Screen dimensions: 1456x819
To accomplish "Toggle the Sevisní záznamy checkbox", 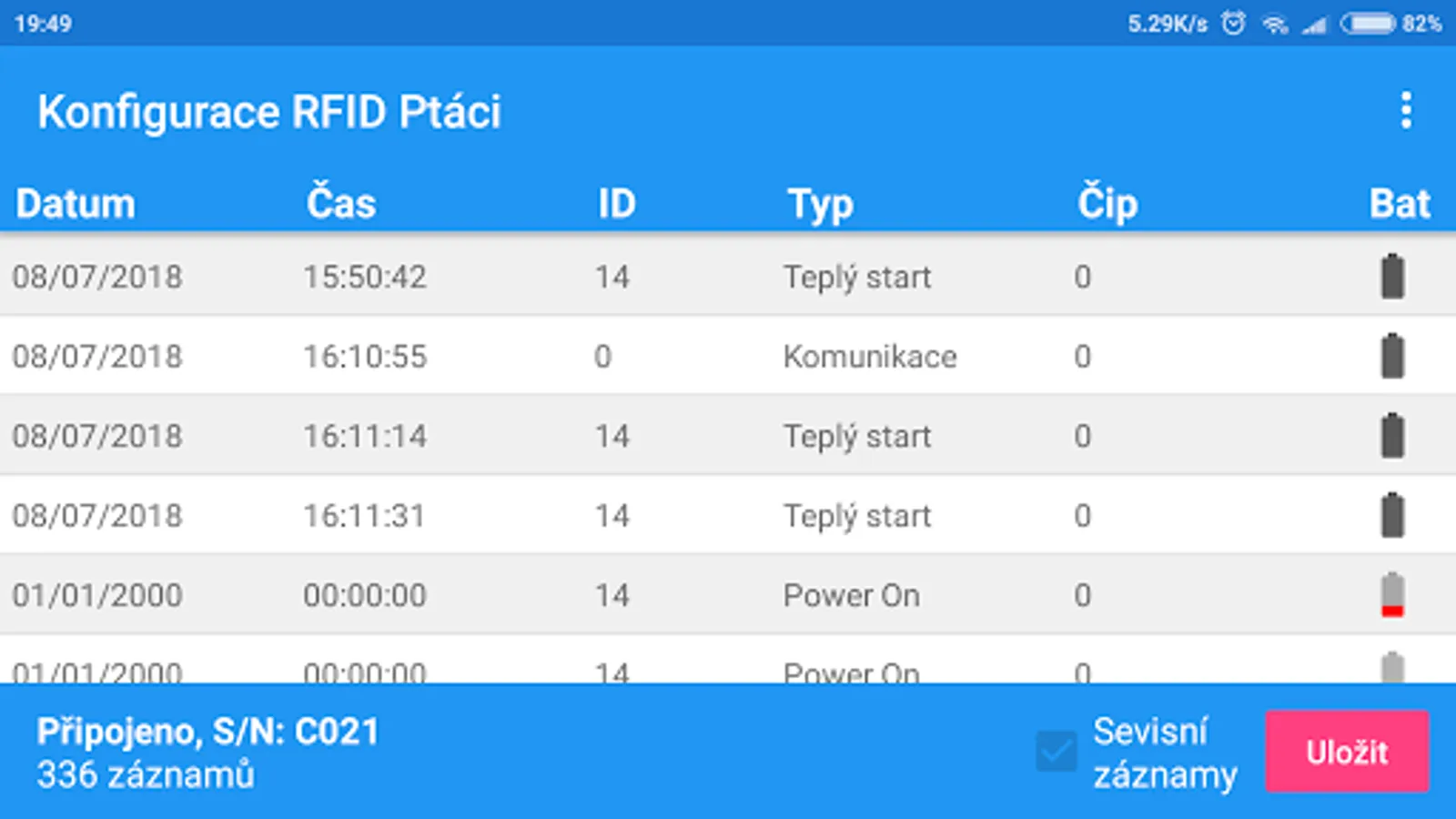I will [x=1057, y=752].
